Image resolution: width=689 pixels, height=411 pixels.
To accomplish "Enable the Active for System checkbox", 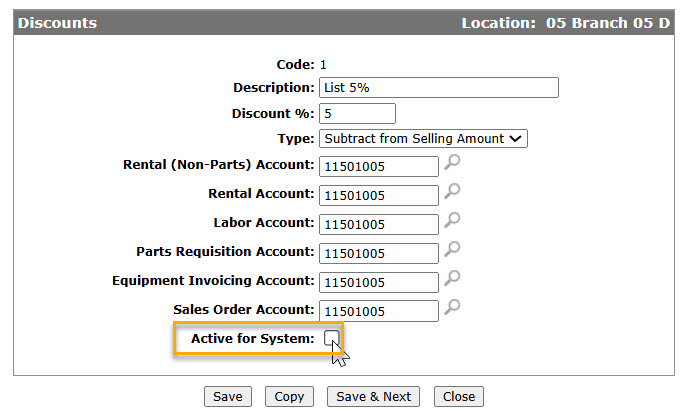I will tap(332, 338).
